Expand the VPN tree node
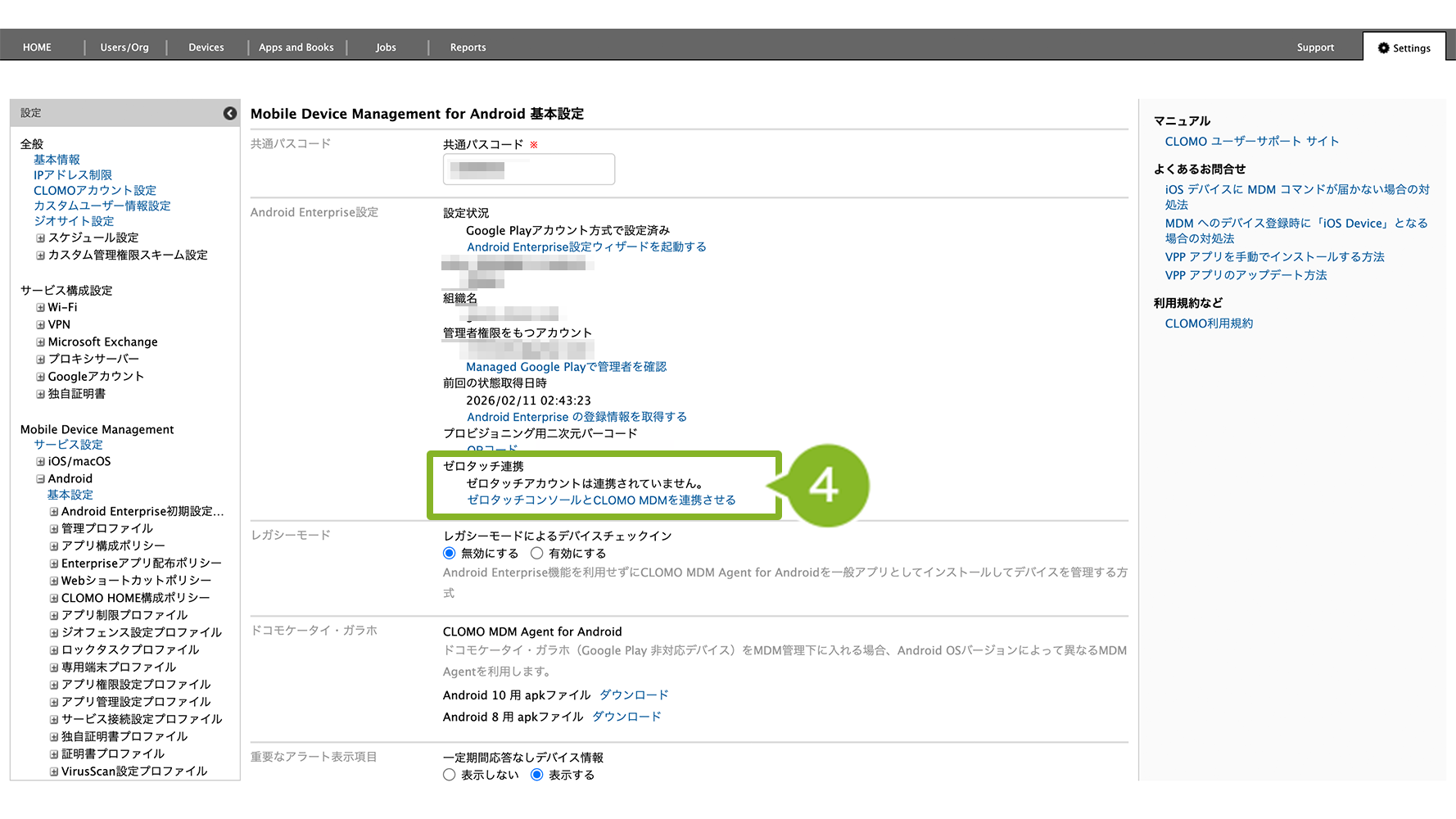The height and width of the screenshot is (819, 1456). tap(40, 325)
